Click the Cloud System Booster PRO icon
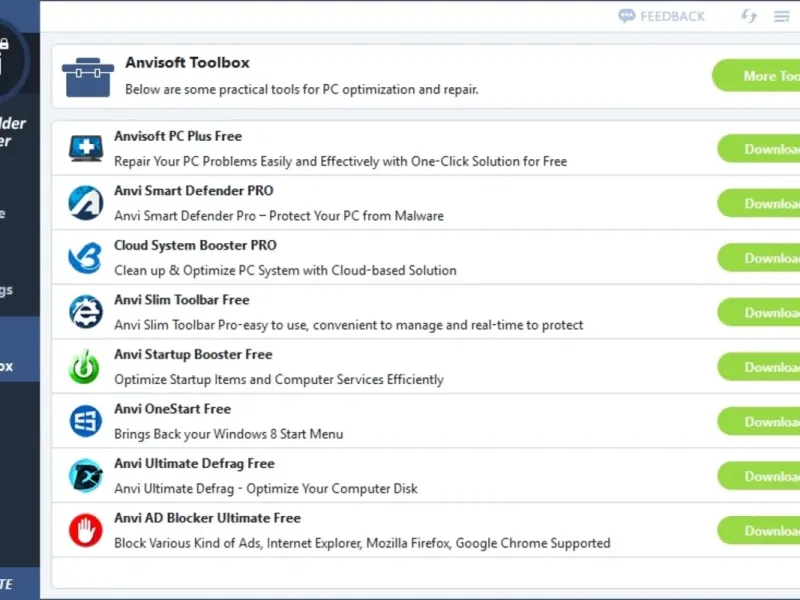 [x=85, y=258]
